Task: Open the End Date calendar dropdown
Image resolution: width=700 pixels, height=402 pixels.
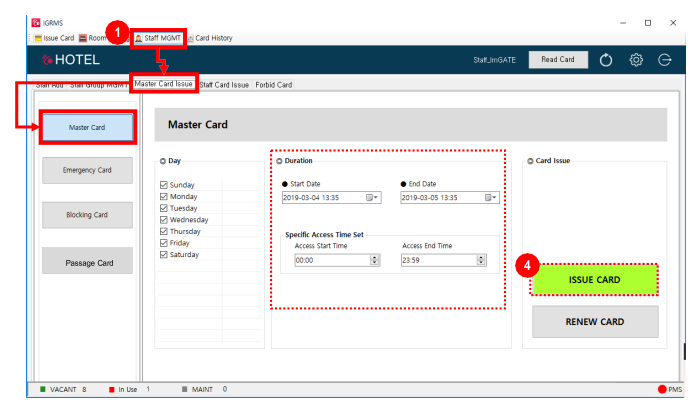Action: 491,197
